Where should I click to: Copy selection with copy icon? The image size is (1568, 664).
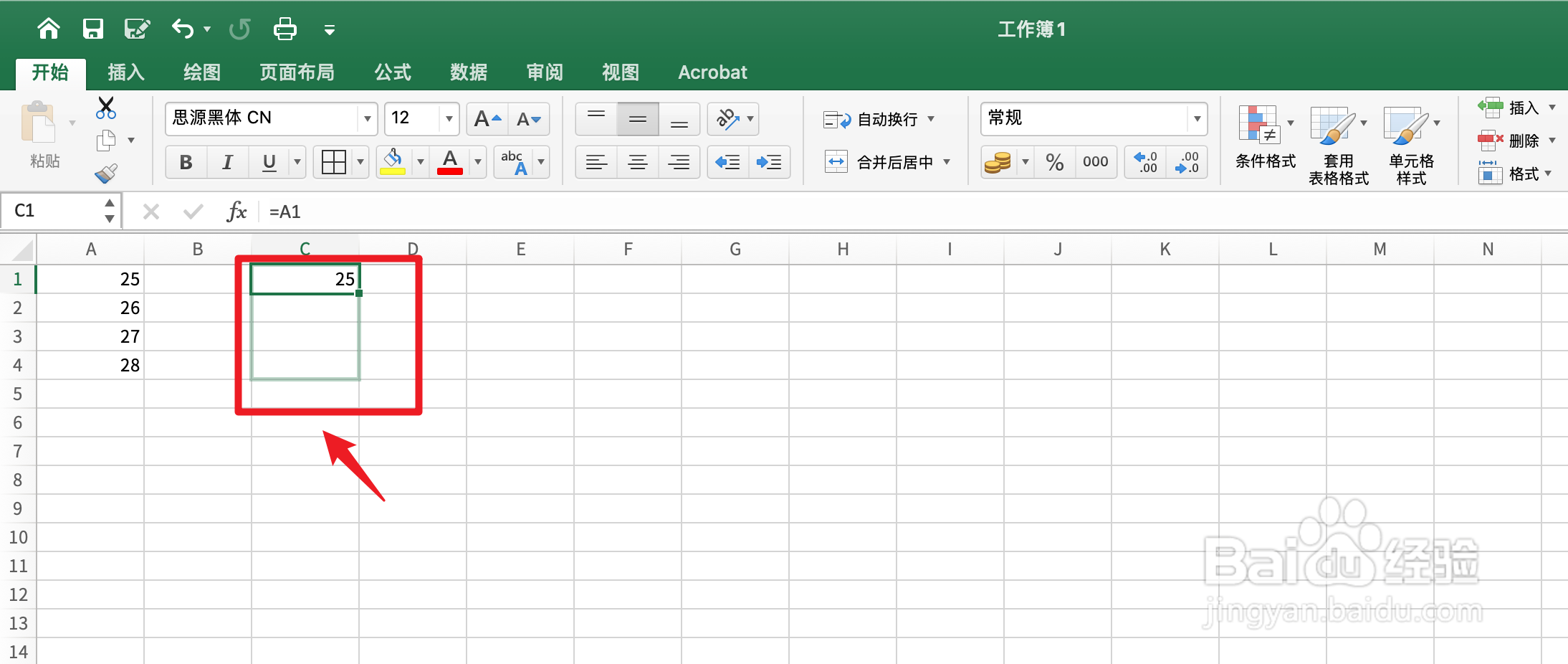pos(106,141)
